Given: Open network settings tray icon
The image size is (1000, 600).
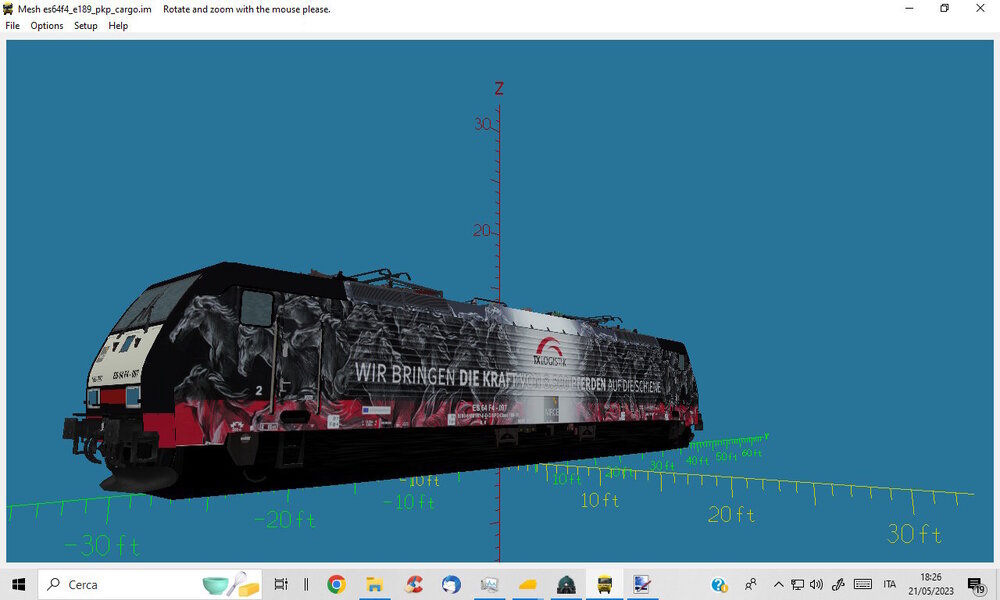Looking at the screenshot, I should [797, 584].
